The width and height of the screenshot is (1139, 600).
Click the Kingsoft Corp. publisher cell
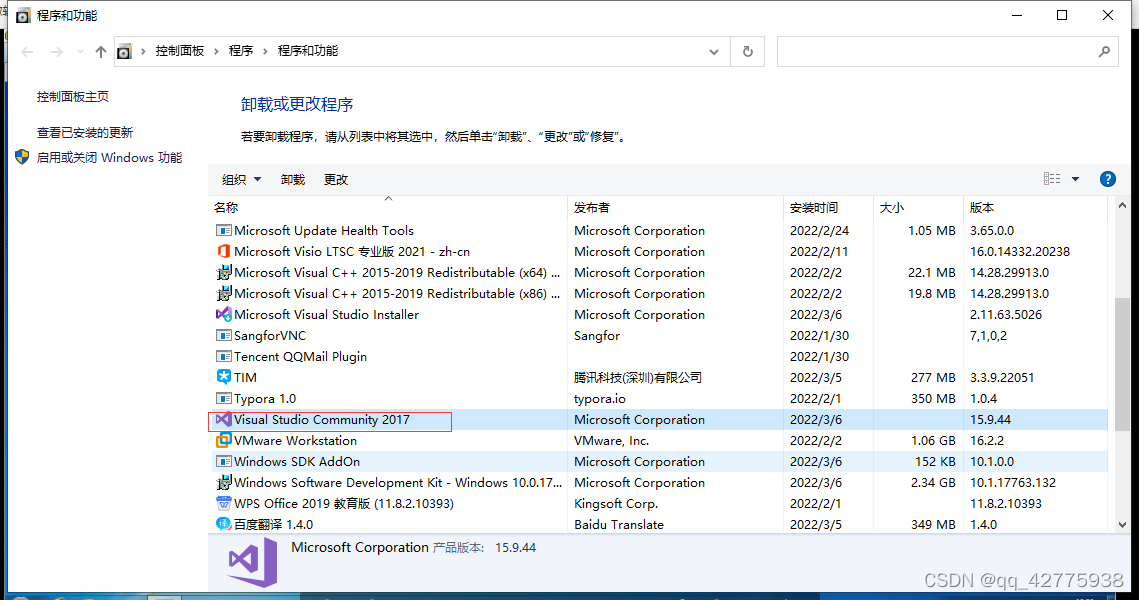(x=616, y=503)
